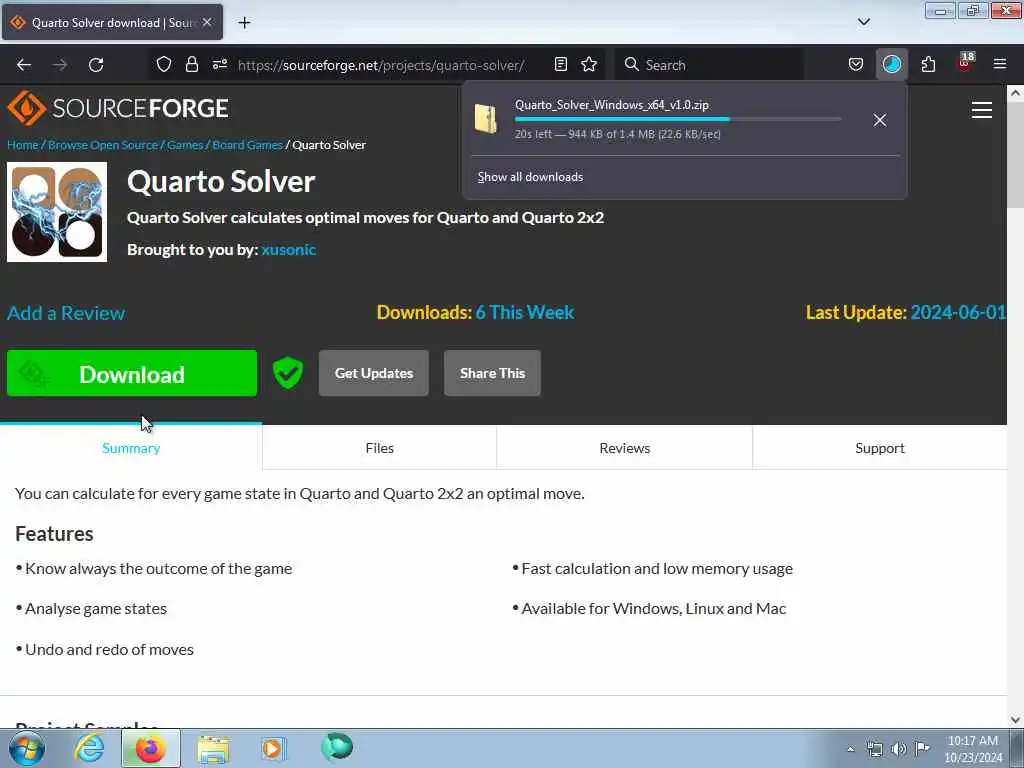Screen dimensions: 1024x768
Task: Close the Quarto Solver browser tab
Action: (207, 22)
